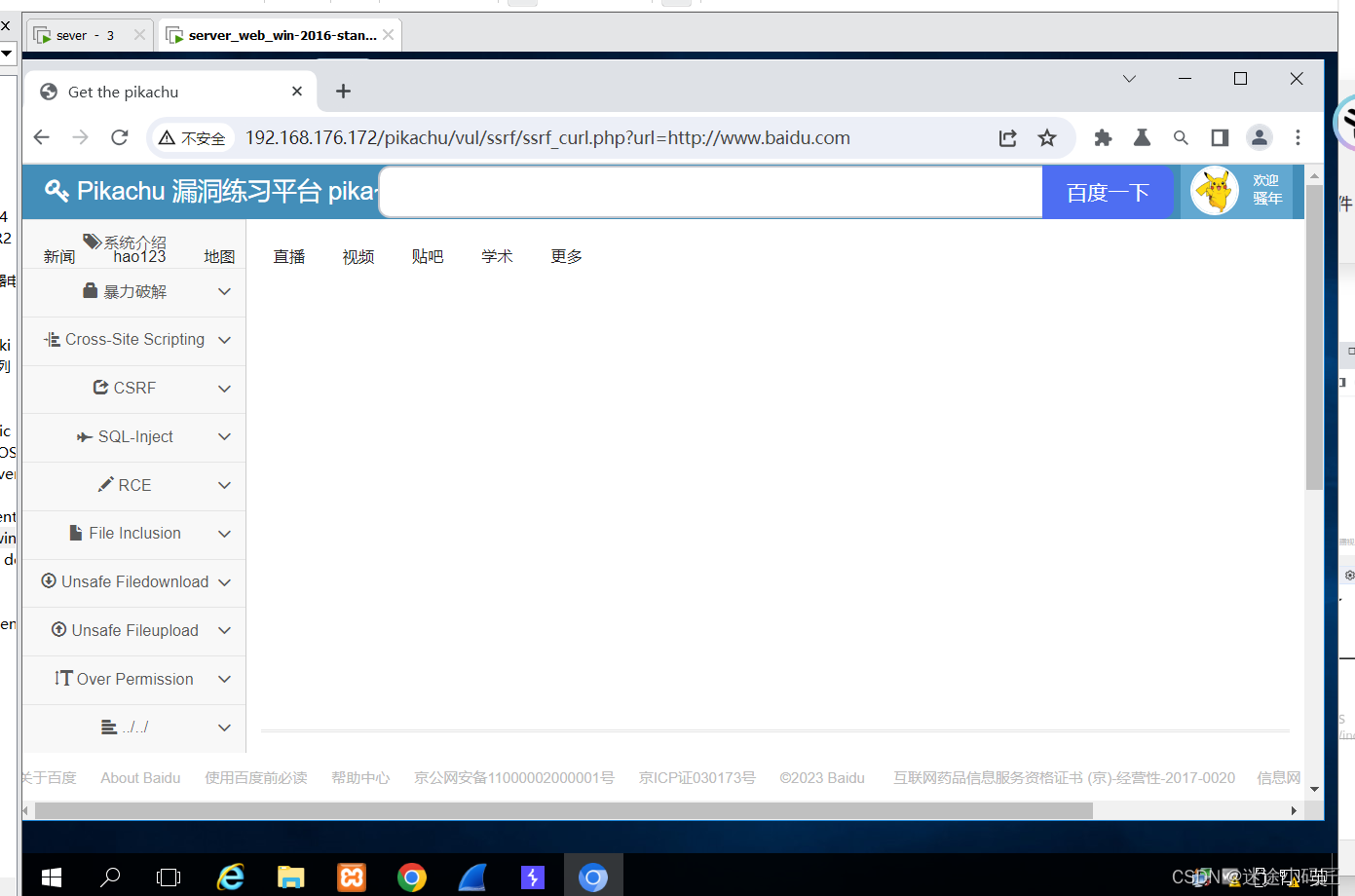Open the 学术 link

coord(497,256)
